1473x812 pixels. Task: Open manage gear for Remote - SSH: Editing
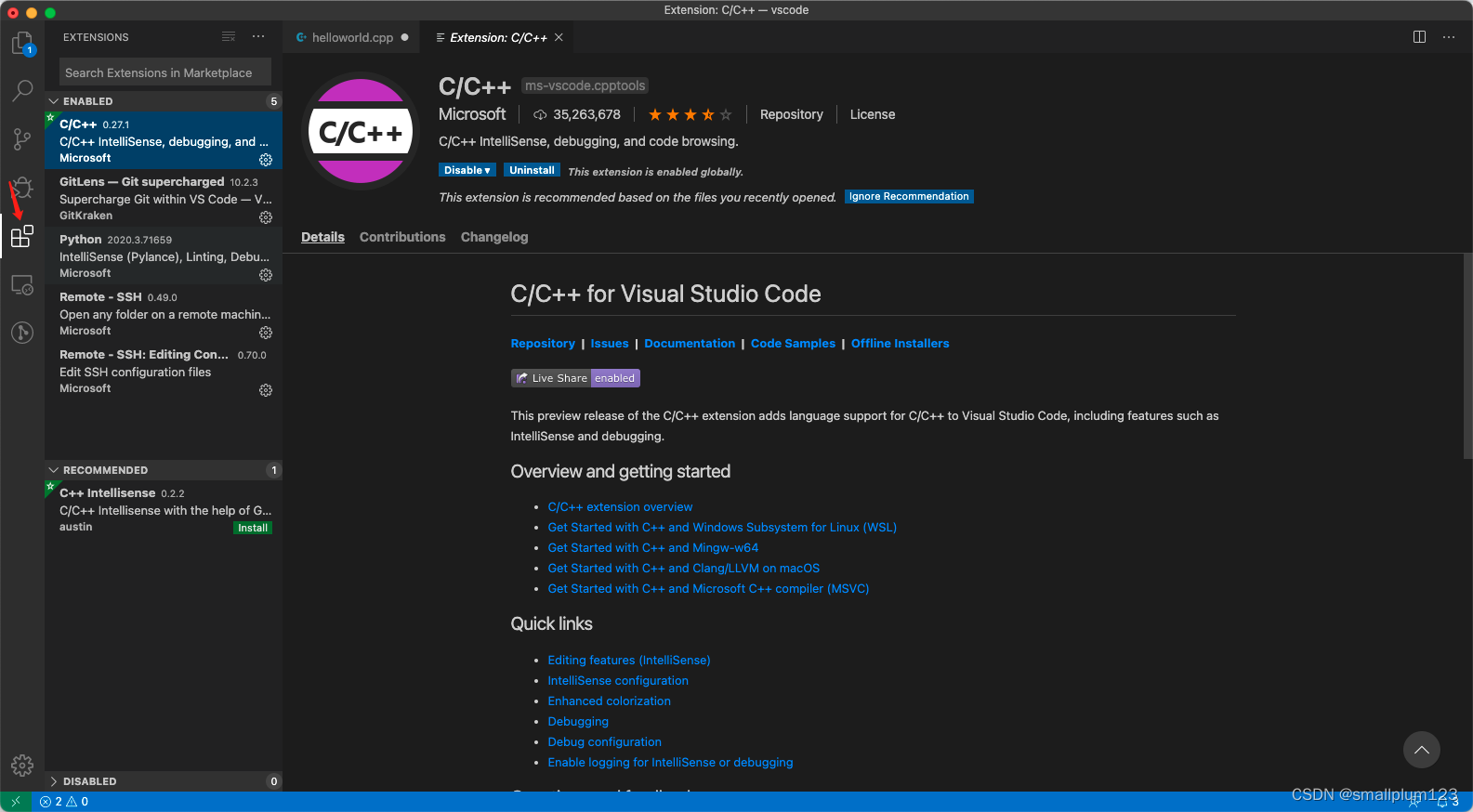[x=266, y=390]
